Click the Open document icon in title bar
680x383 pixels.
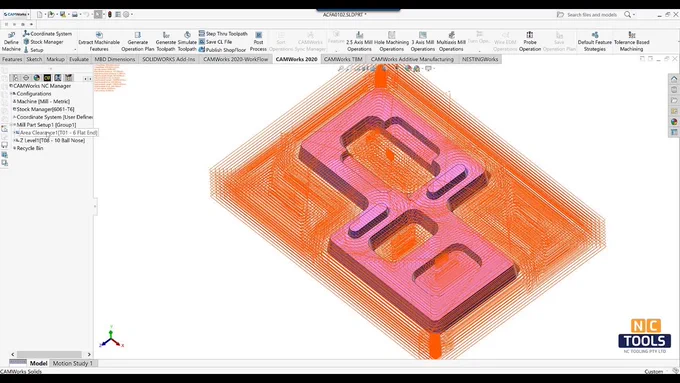tap(51, 14)
